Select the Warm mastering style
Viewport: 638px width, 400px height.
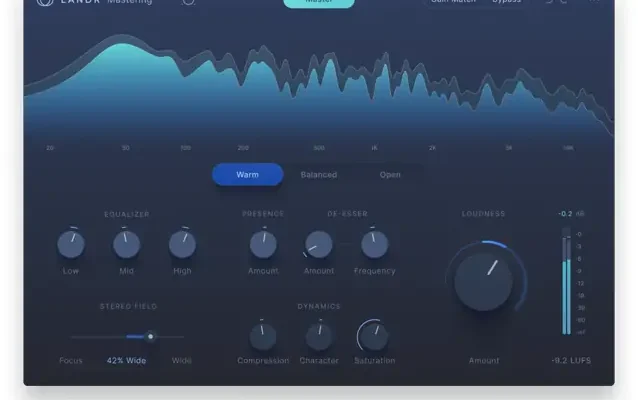(x=247, y=175)
